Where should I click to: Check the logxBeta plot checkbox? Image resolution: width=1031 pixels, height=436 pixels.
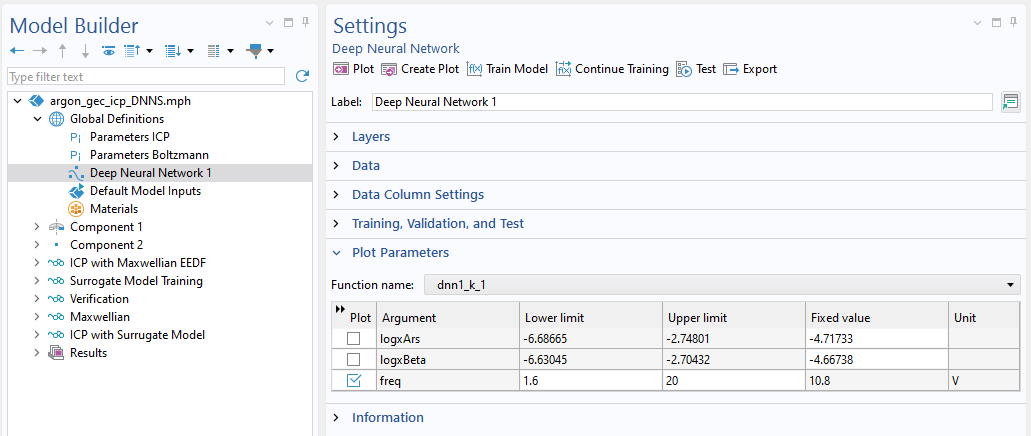(x=353, y=360)
